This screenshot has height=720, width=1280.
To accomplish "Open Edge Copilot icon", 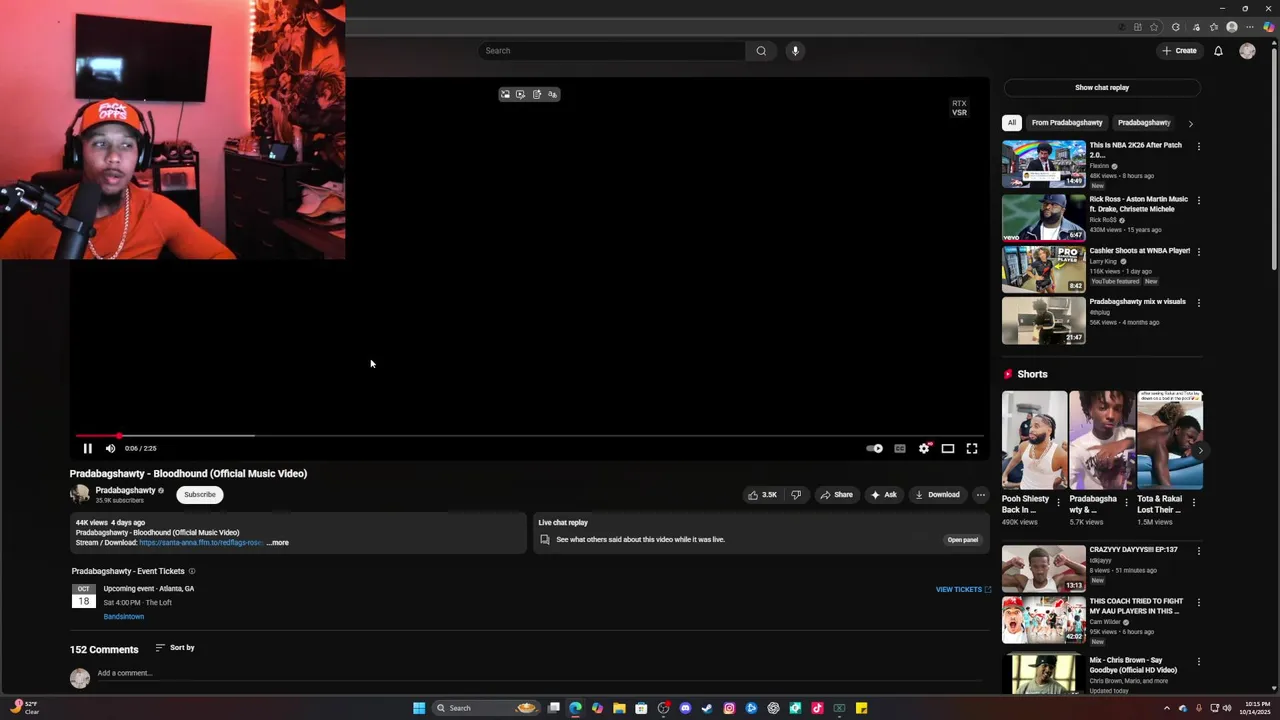I will (x=1269, y=27).
